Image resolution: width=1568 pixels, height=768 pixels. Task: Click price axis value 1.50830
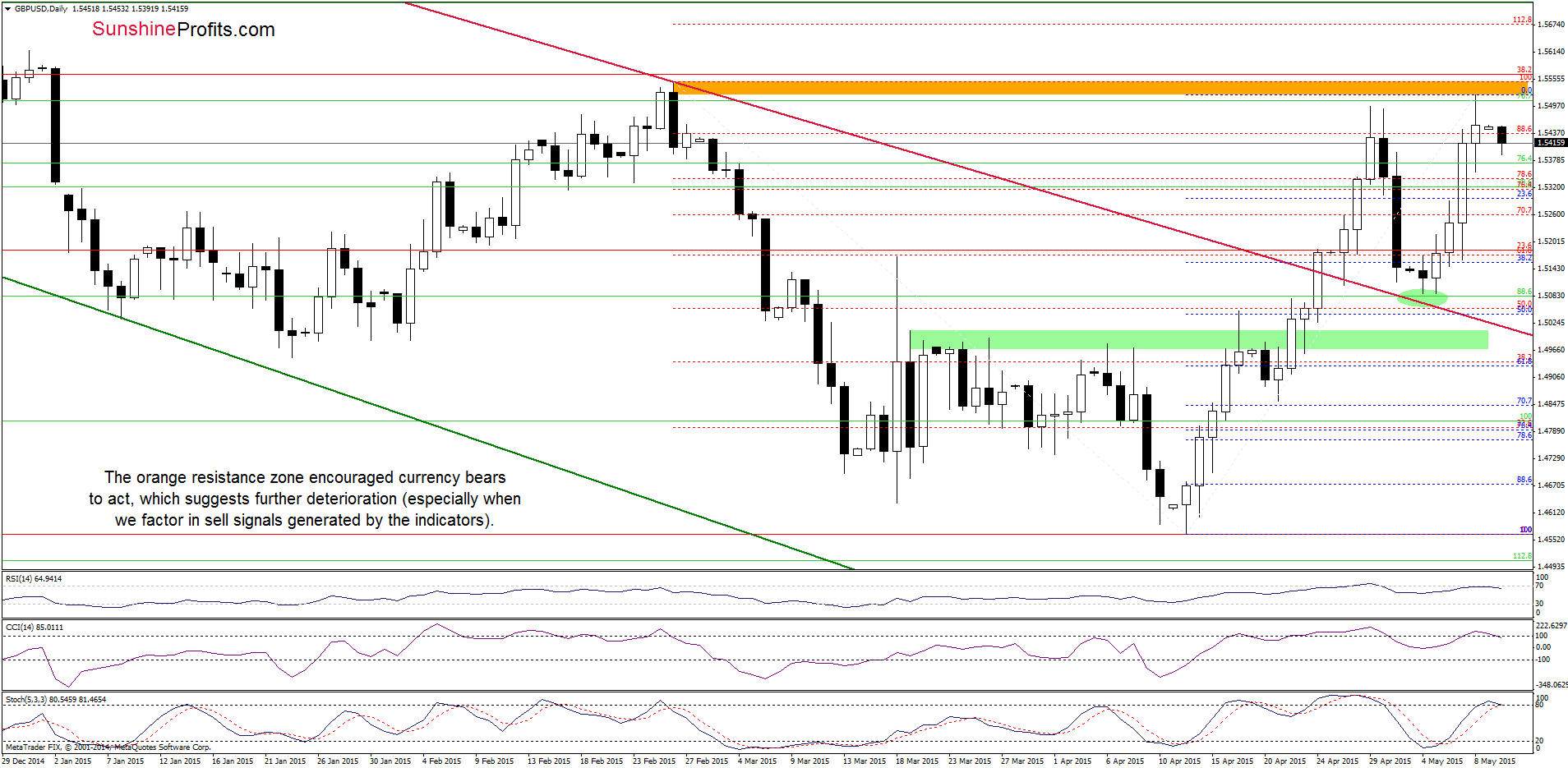1551,296
